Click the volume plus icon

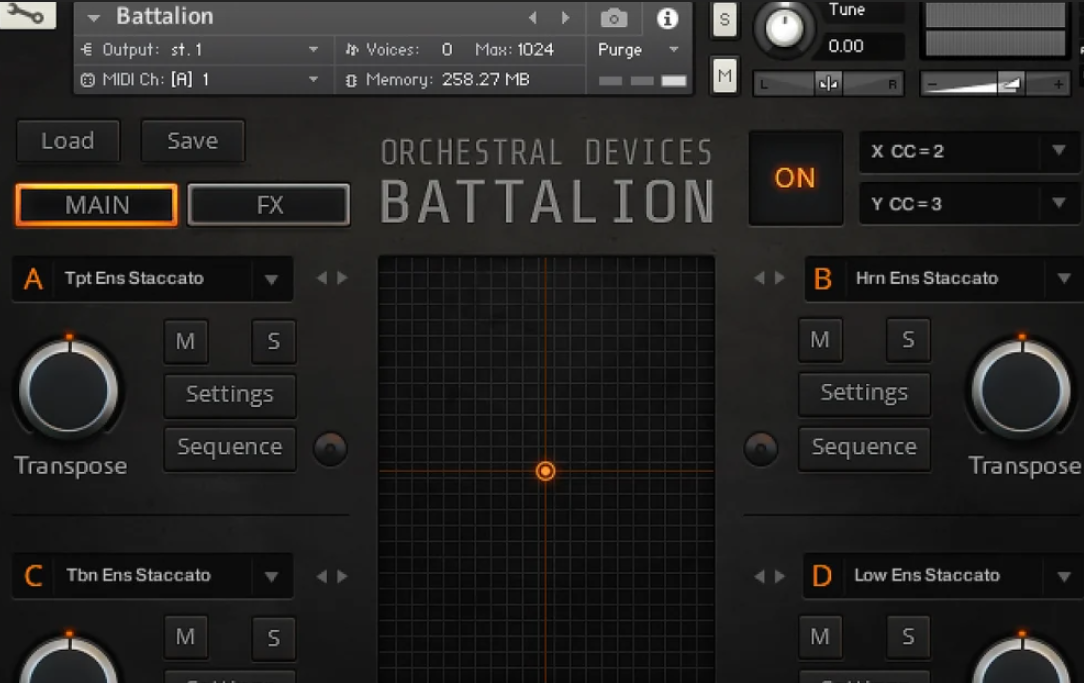(x=1058, y=84)
